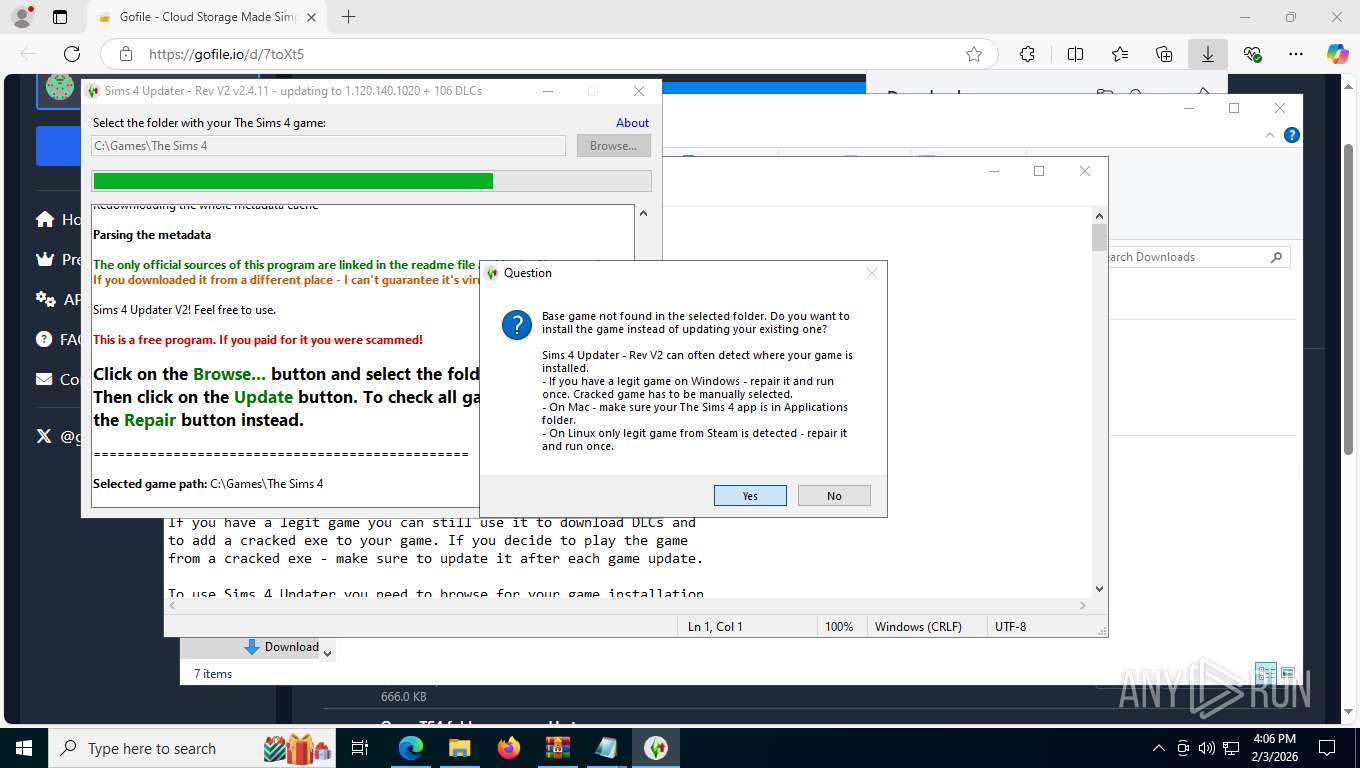Launch Copilot from Edge toolbar
Image resolution: width=1360 pixels, height=768 pixels.
(x=1337, y=54)
